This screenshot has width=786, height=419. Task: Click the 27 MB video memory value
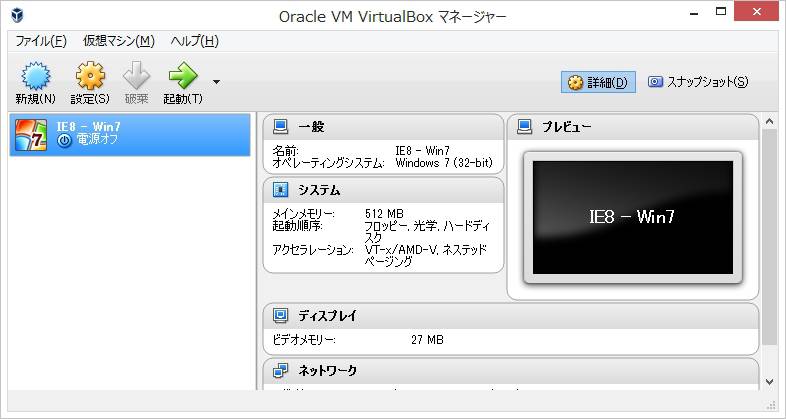tap(427, 340)
